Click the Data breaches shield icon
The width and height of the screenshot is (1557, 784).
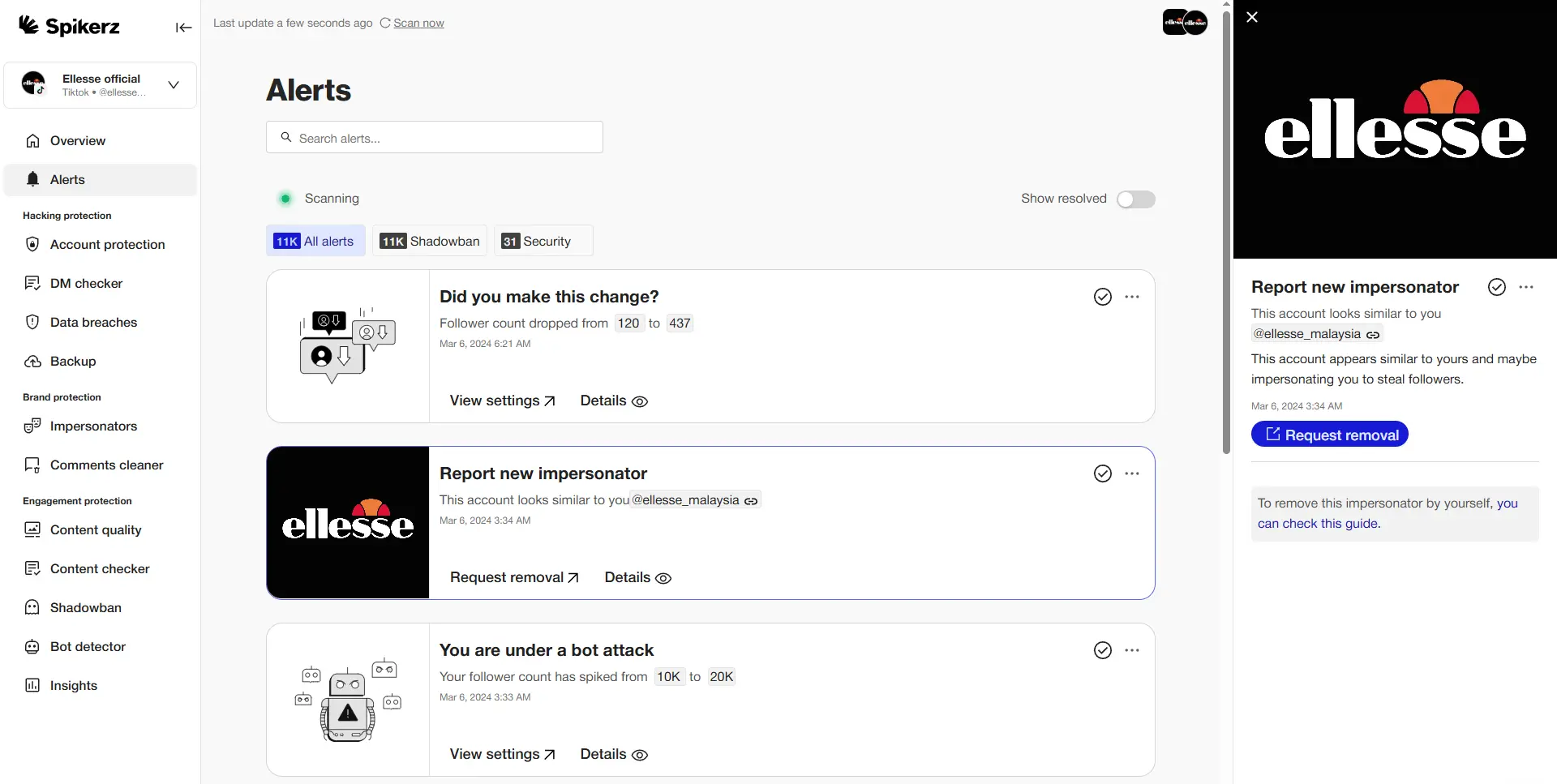(x=32, y=323)
